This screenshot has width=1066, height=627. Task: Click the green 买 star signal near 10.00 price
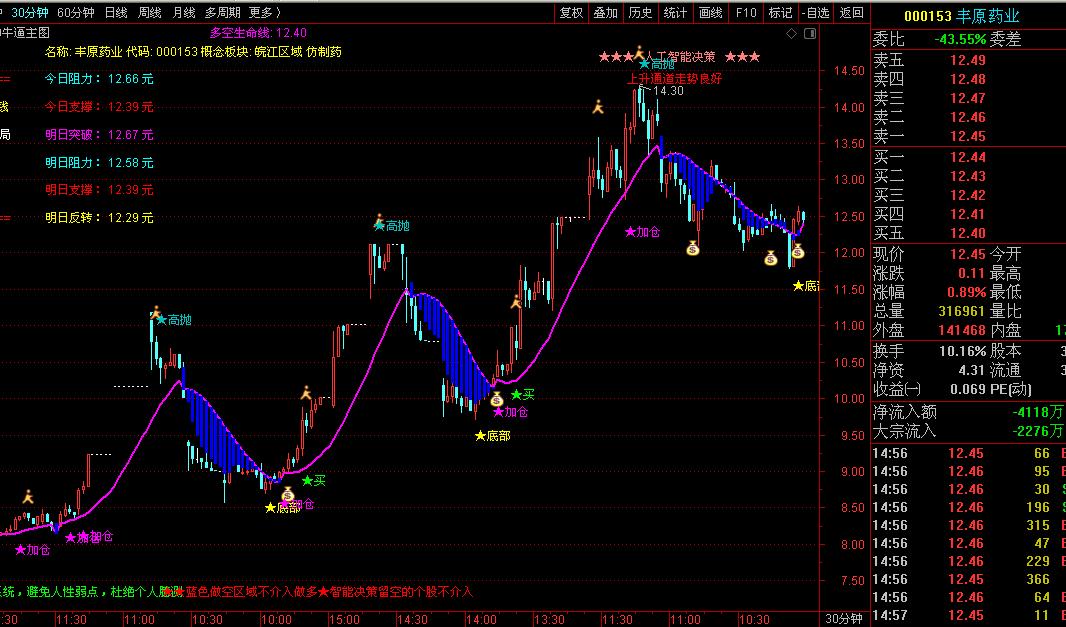click(x=523, y=394)
